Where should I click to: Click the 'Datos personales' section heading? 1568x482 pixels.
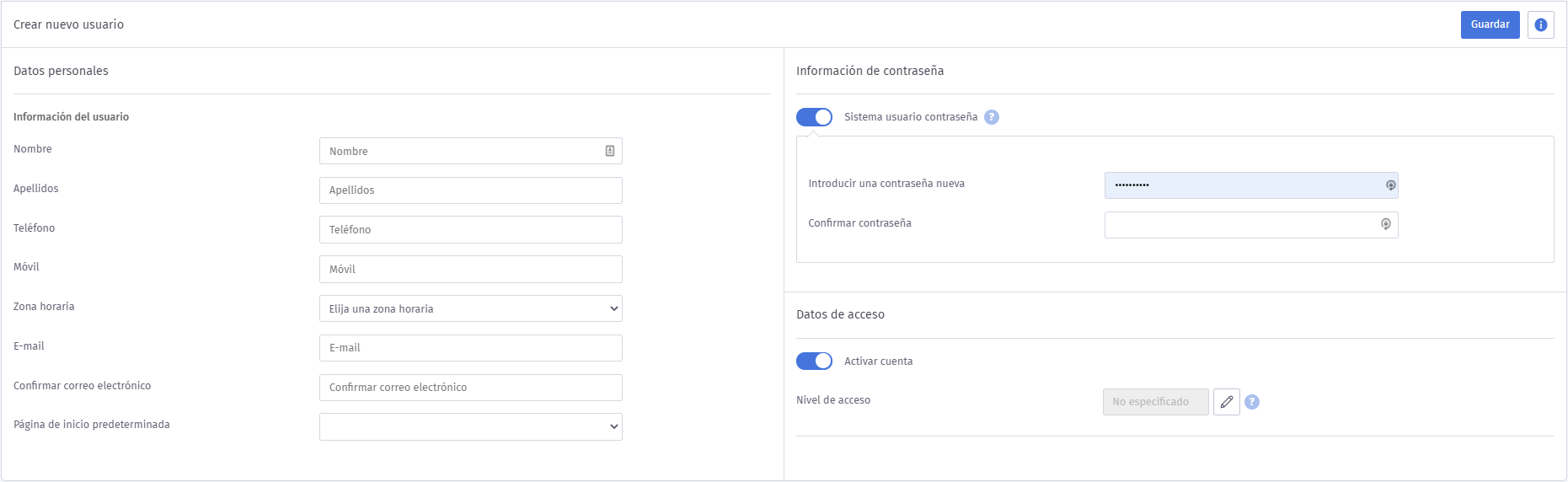point(61,71)
